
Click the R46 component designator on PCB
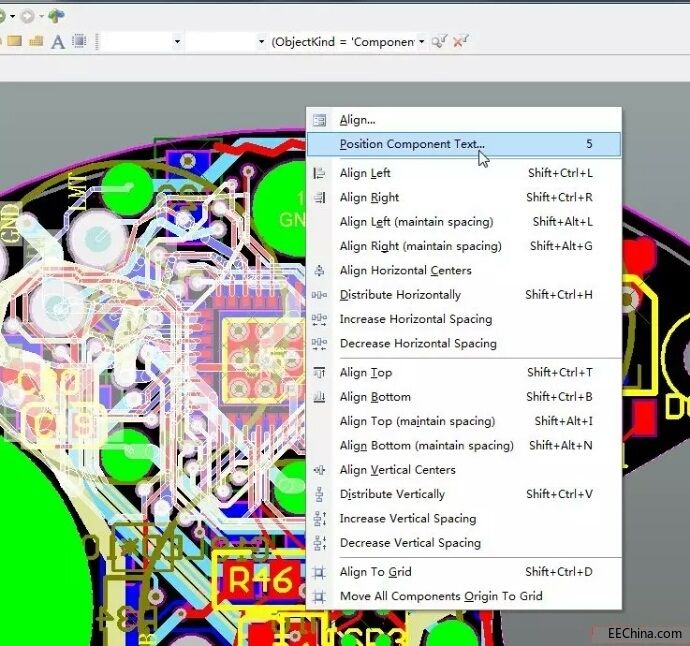(x=262, y=579)
